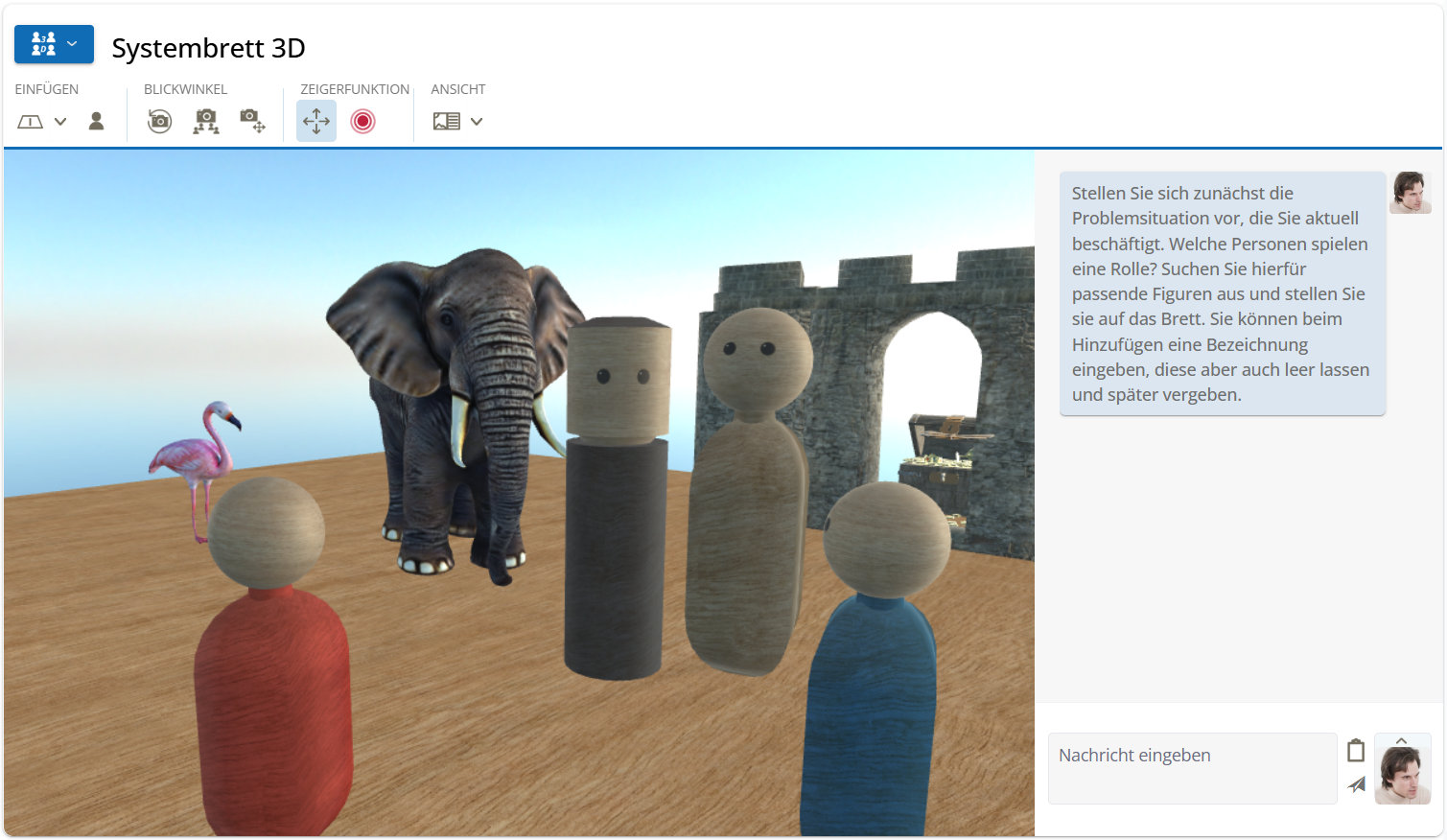Open the view layout icon under Ansicht
Image resolution: width=1447 pixels, height=840 pixels.
447,121
